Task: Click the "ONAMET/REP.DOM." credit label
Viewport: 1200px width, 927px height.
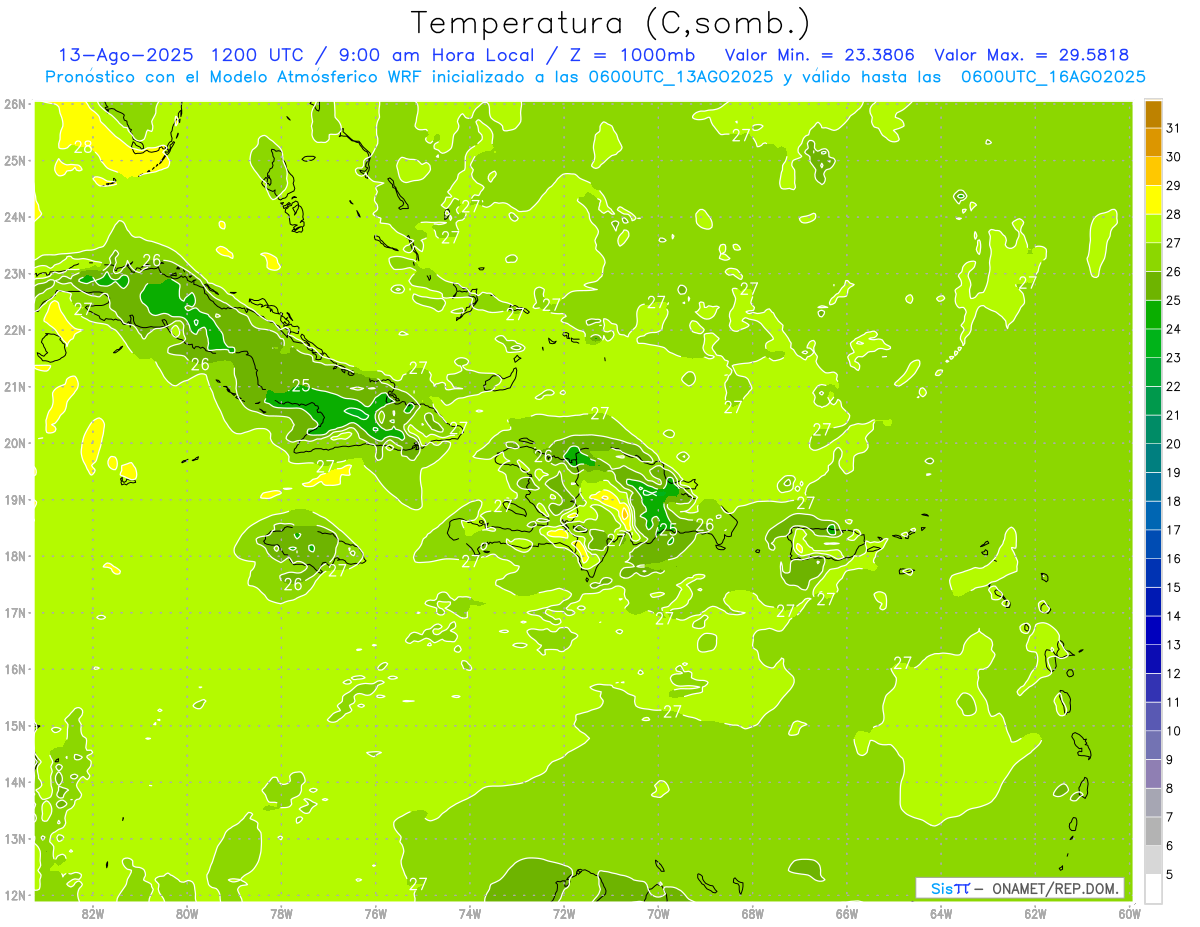Action: tap(1056, 888)
